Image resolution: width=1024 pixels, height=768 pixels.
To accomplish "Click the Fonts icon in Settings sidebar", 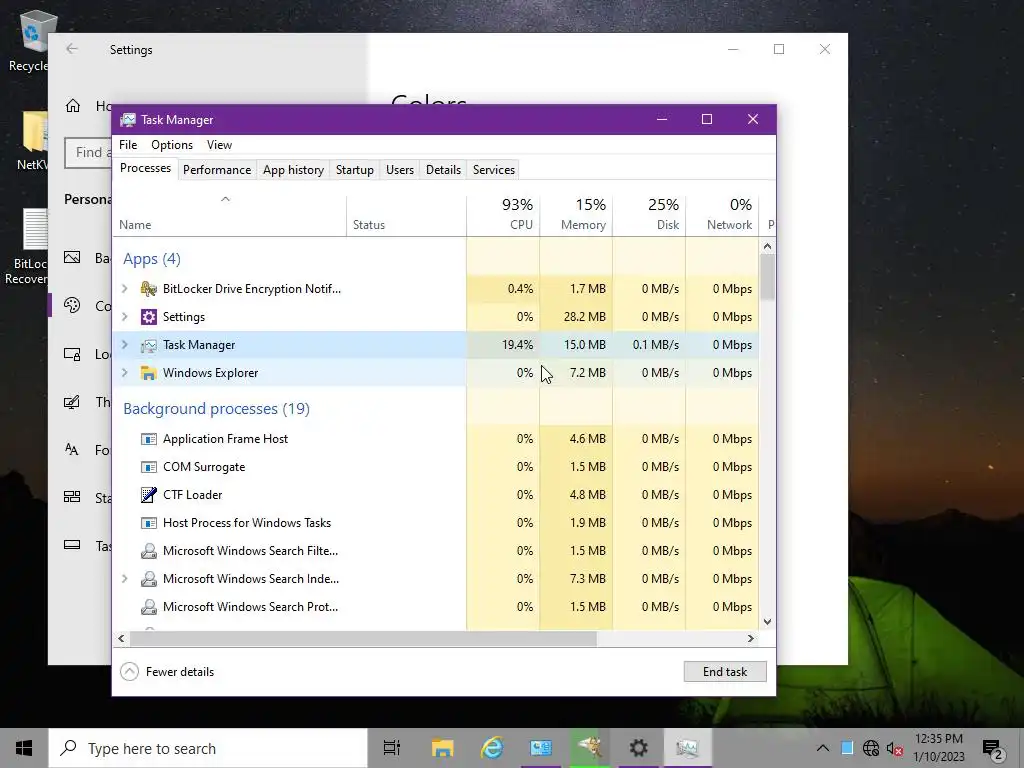I will click(72, 449).
